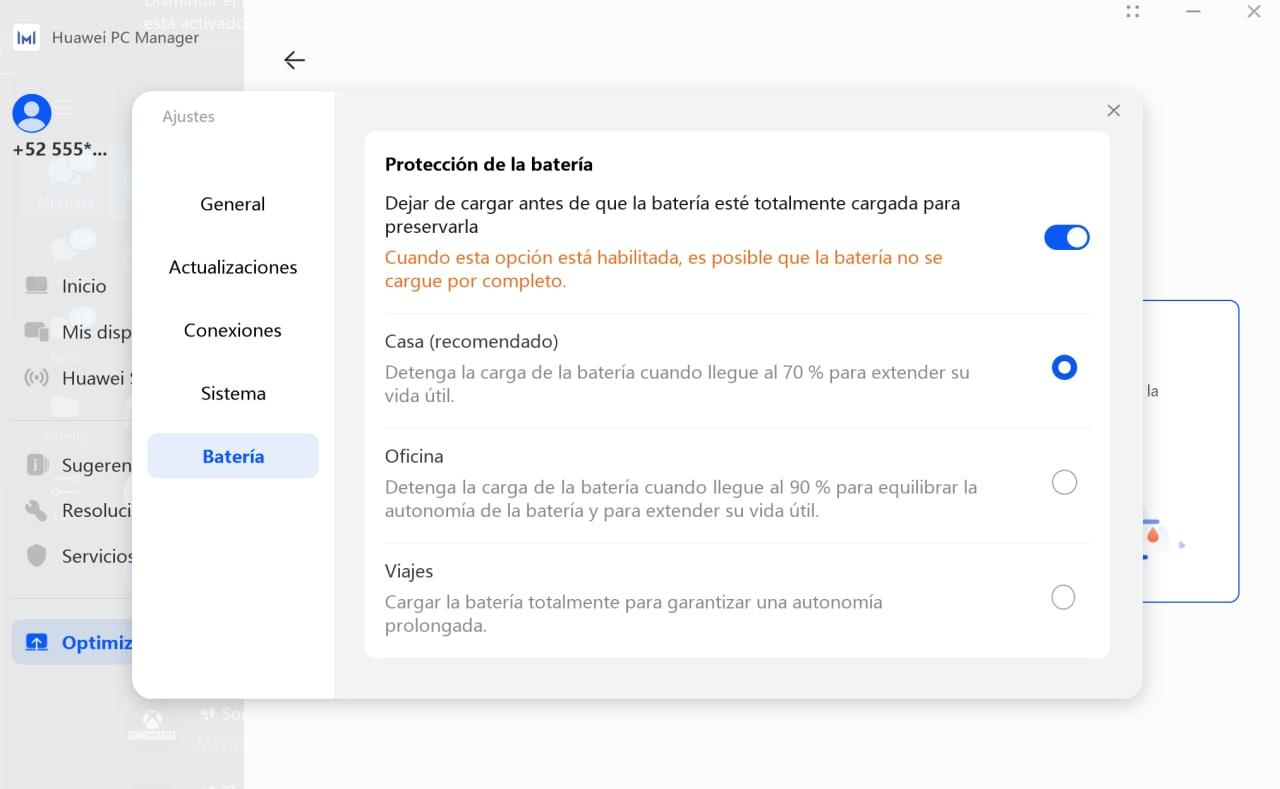This screenshot has height=789, width=1280.
Task: Disable the battery protection toggle switch
Action: 1066,238
